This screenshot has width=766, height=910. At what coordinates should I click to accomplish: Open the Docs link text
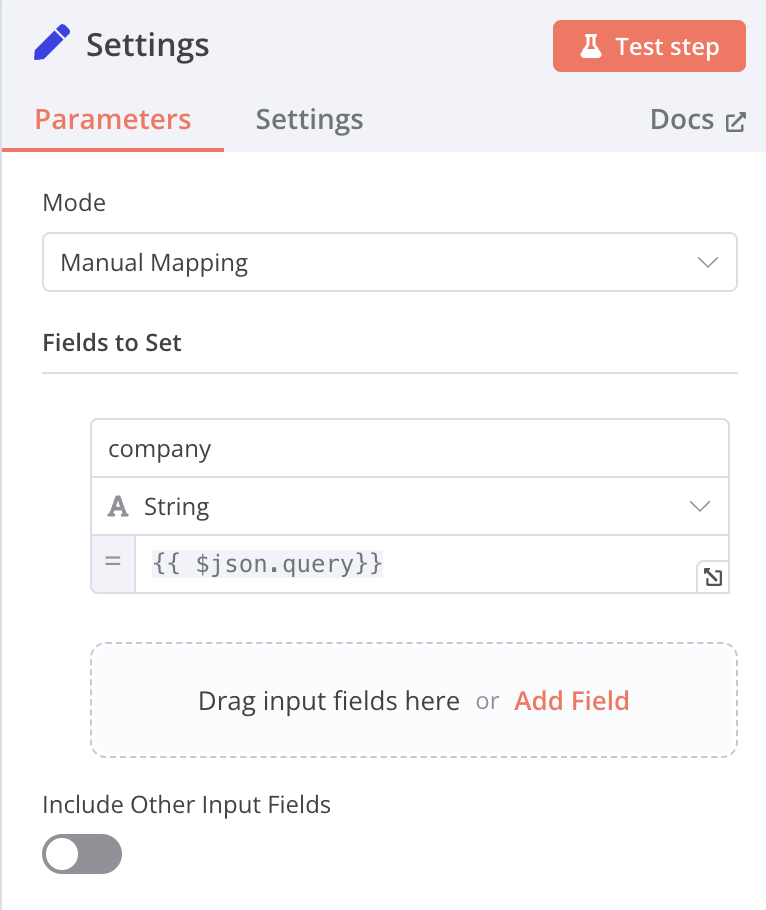point(682,120)
